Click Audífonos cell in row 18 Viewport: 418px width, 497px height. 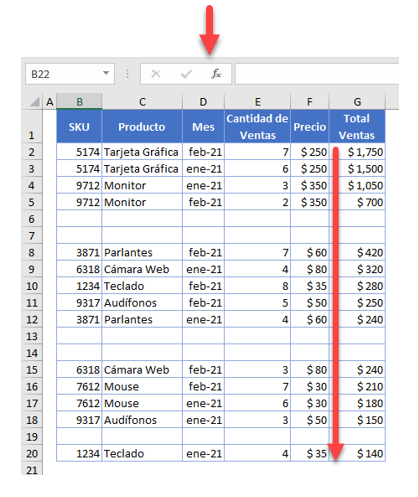point(142,420)
